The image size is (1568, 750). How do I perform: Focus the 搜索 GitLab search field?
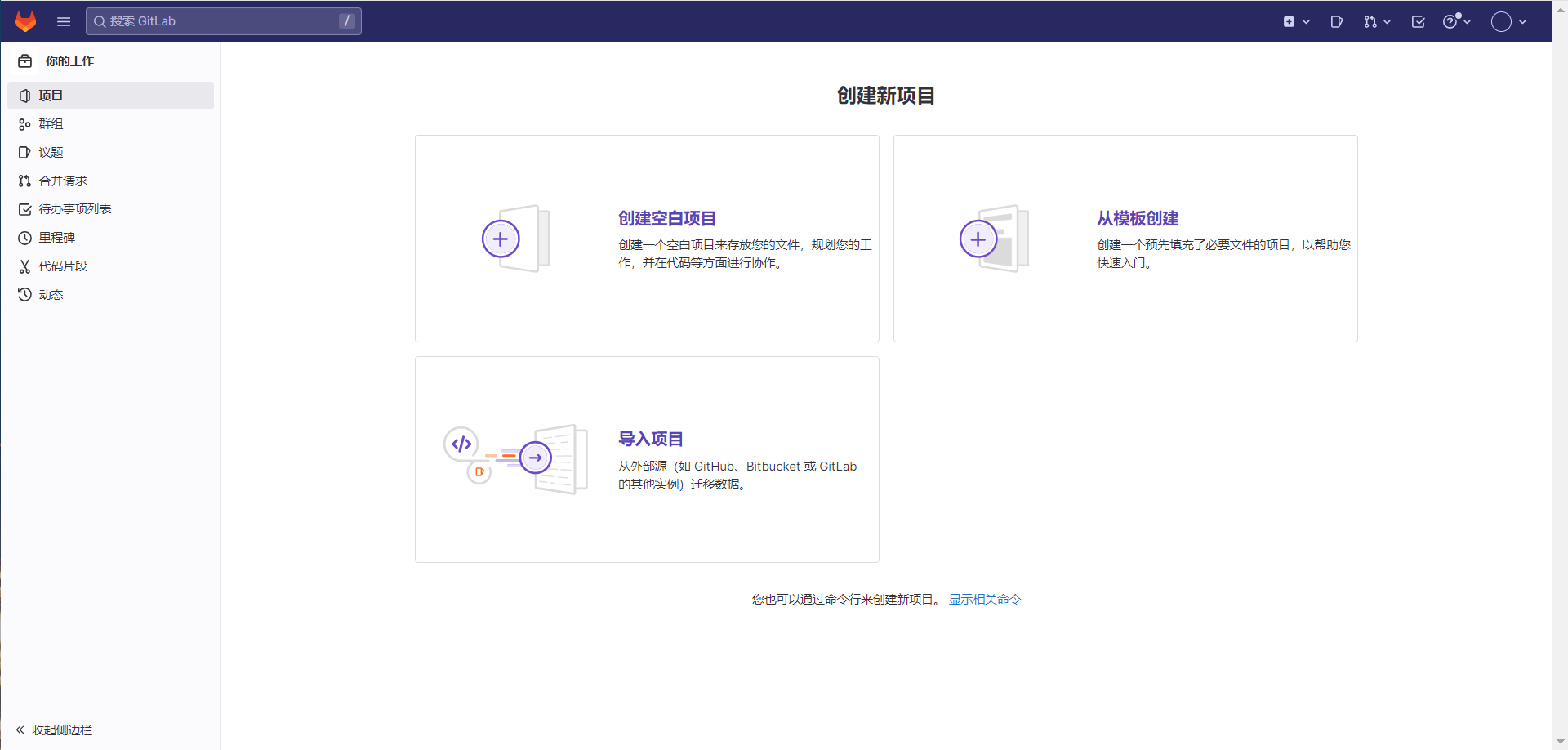point(223,21)
